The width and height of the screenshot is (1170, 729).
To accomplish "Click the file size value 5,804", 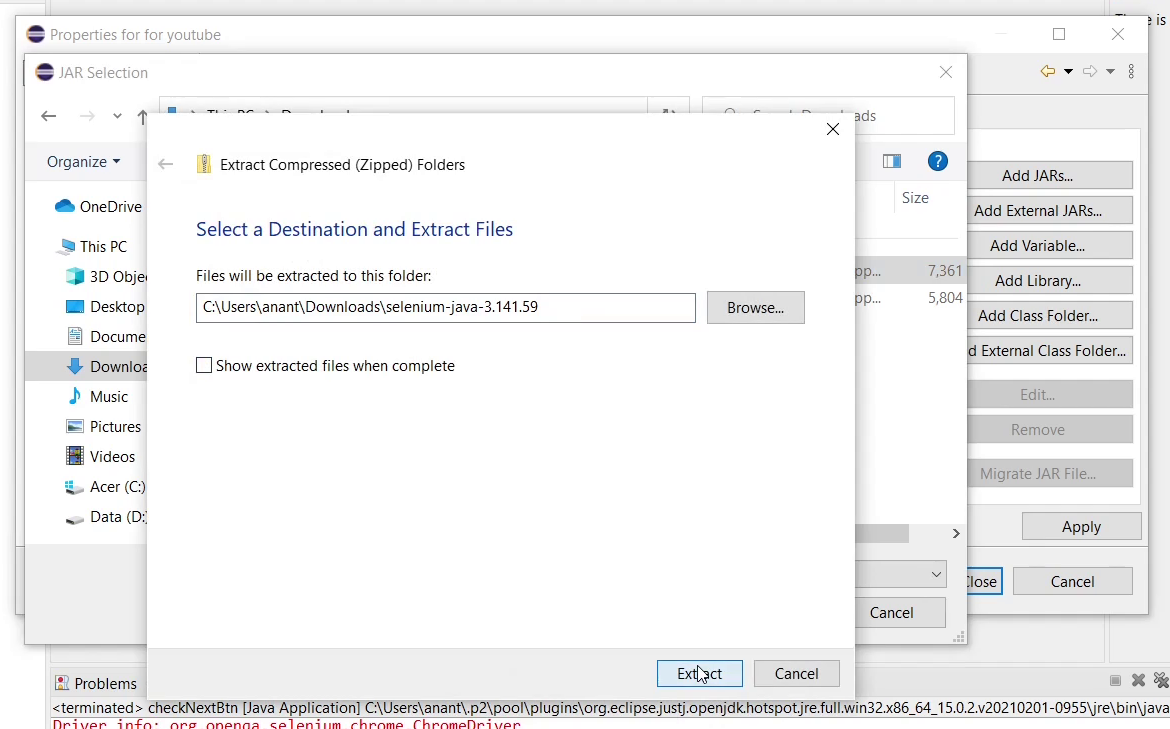I will coord(945,298).
